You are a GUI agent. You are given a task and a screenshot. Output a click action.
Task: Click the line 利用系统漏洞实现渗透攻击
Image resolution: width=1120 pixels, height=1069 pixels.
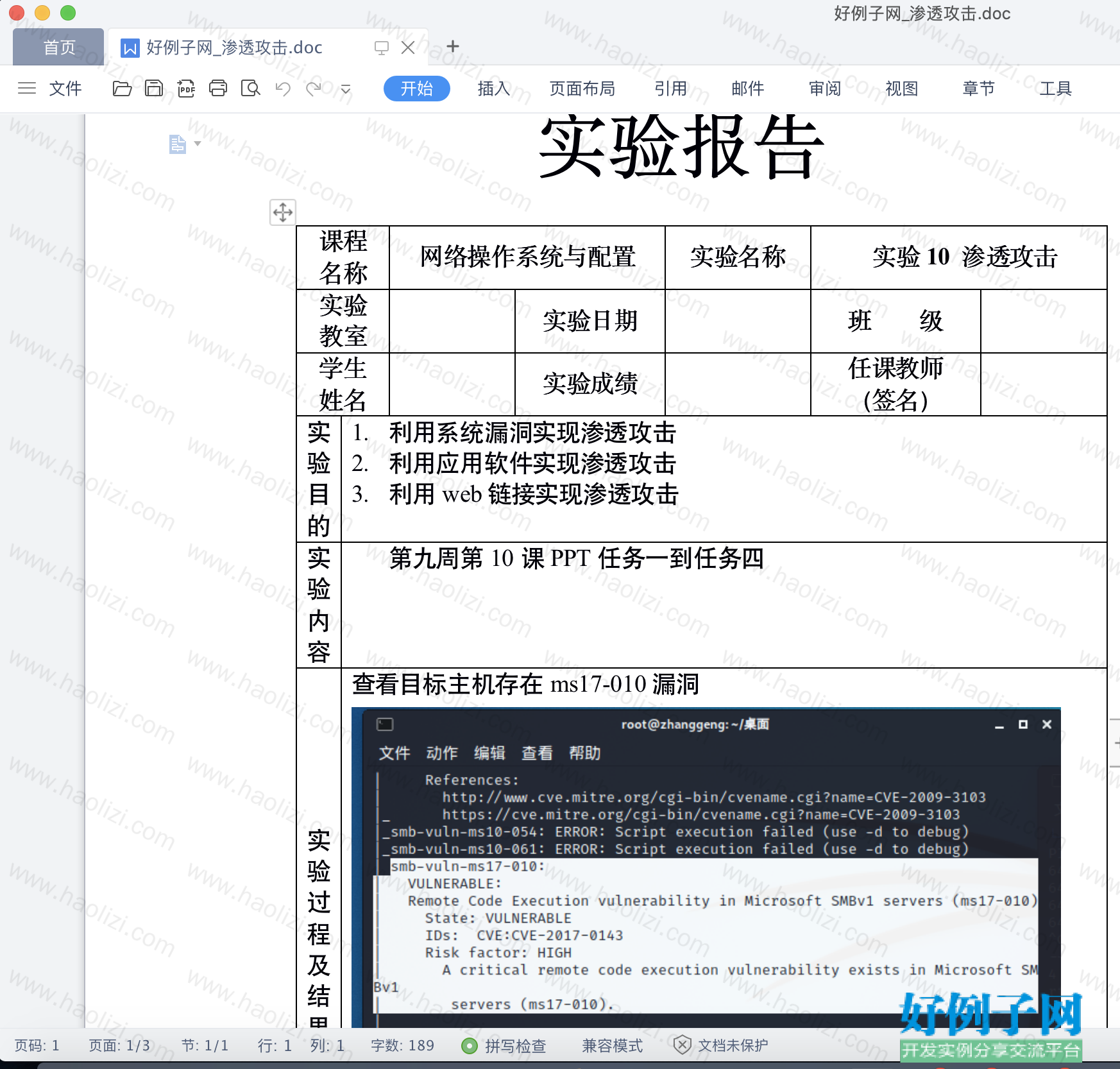click(532, 433)
